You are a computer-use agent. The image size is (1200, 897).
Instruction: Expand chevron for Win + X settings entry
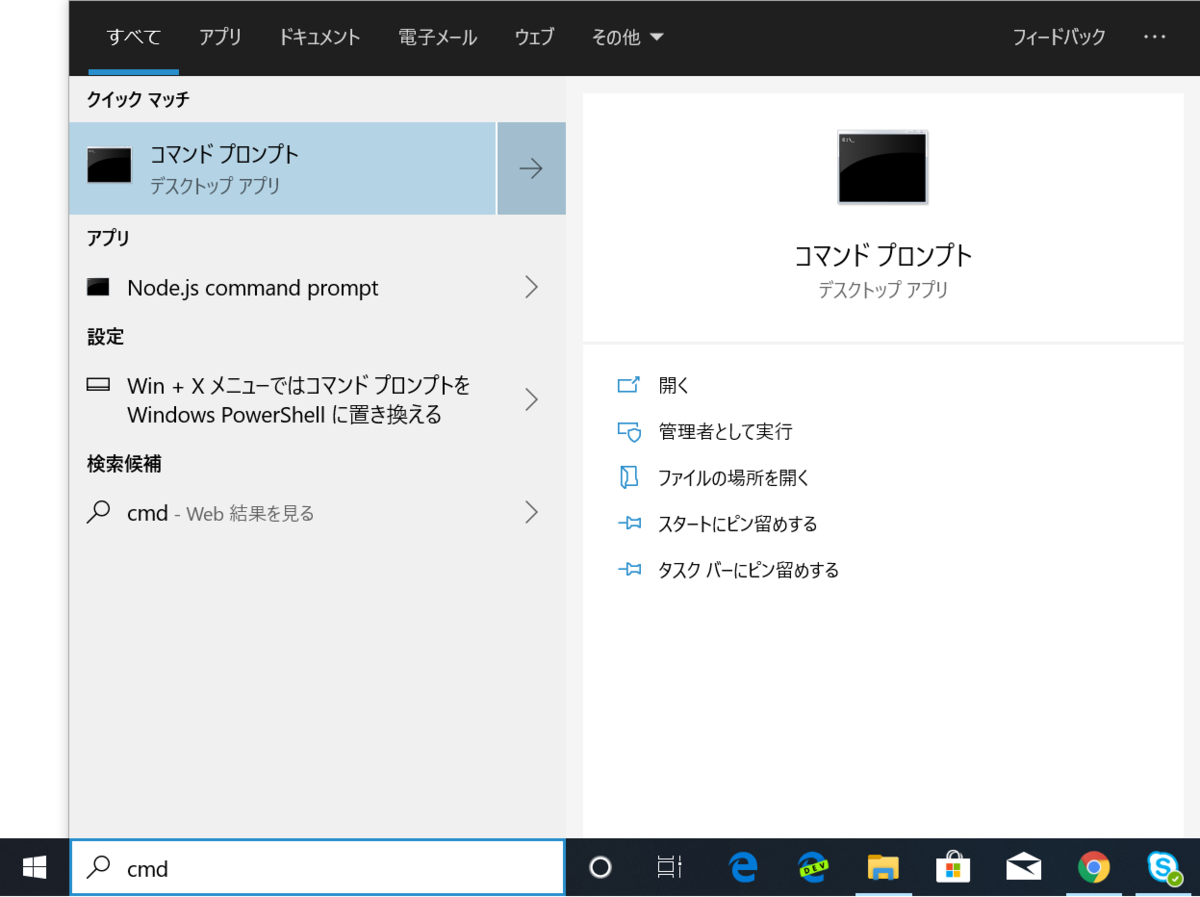point(531,400)
